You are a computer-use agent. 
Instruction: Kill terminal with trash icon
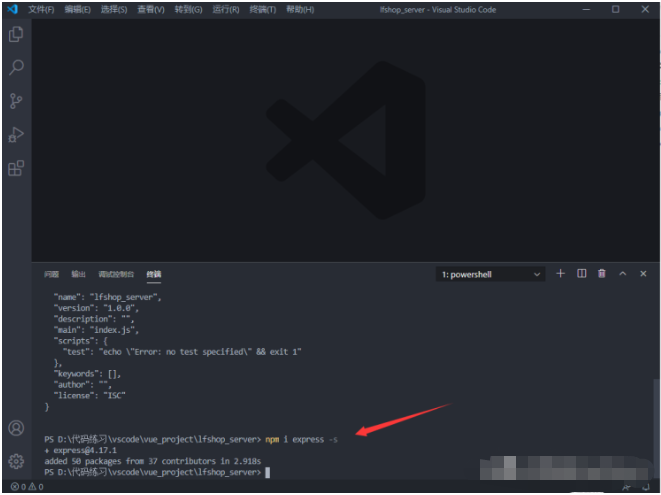[x=602, y=274]
